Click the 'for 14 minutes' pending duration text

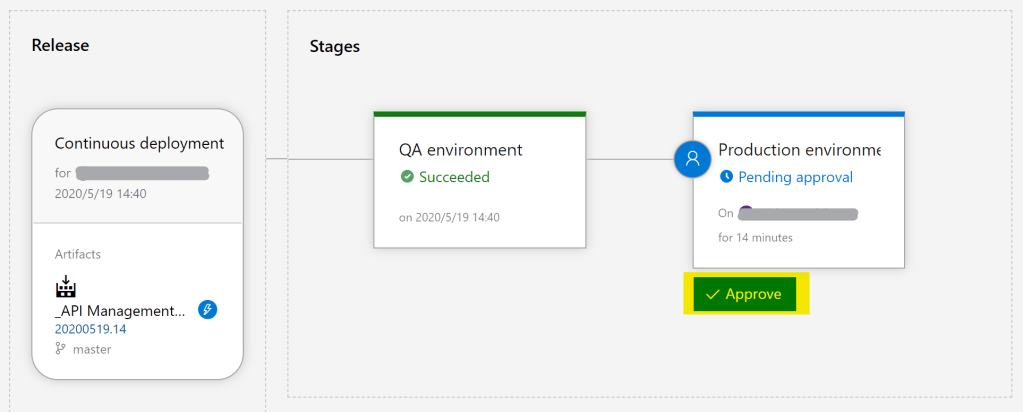click(755, 237)
